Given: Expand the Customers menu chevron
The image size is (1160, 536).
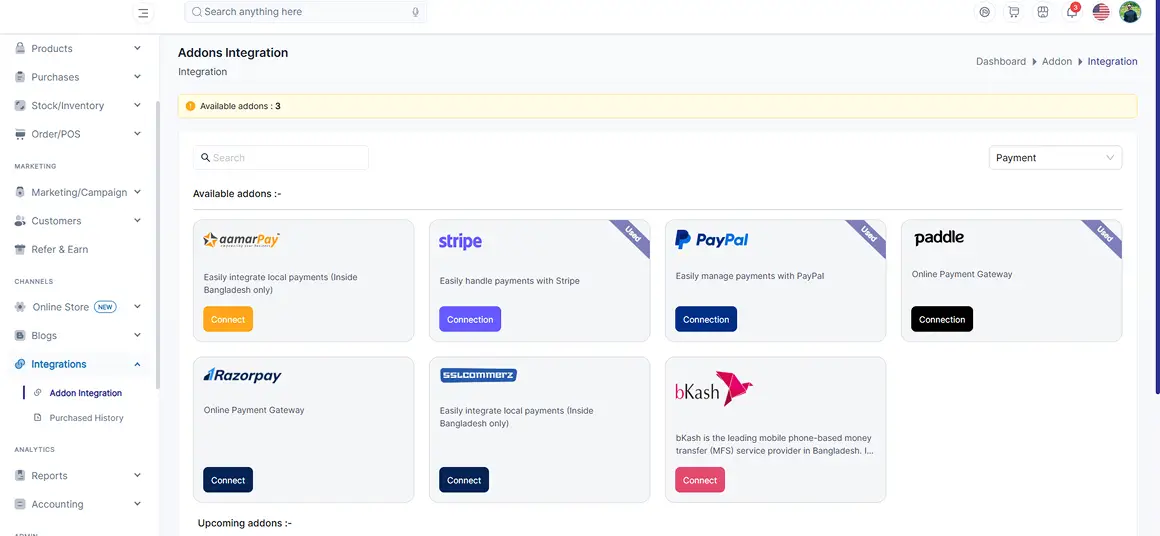Looking at the screenshot, I should [137, 221].
